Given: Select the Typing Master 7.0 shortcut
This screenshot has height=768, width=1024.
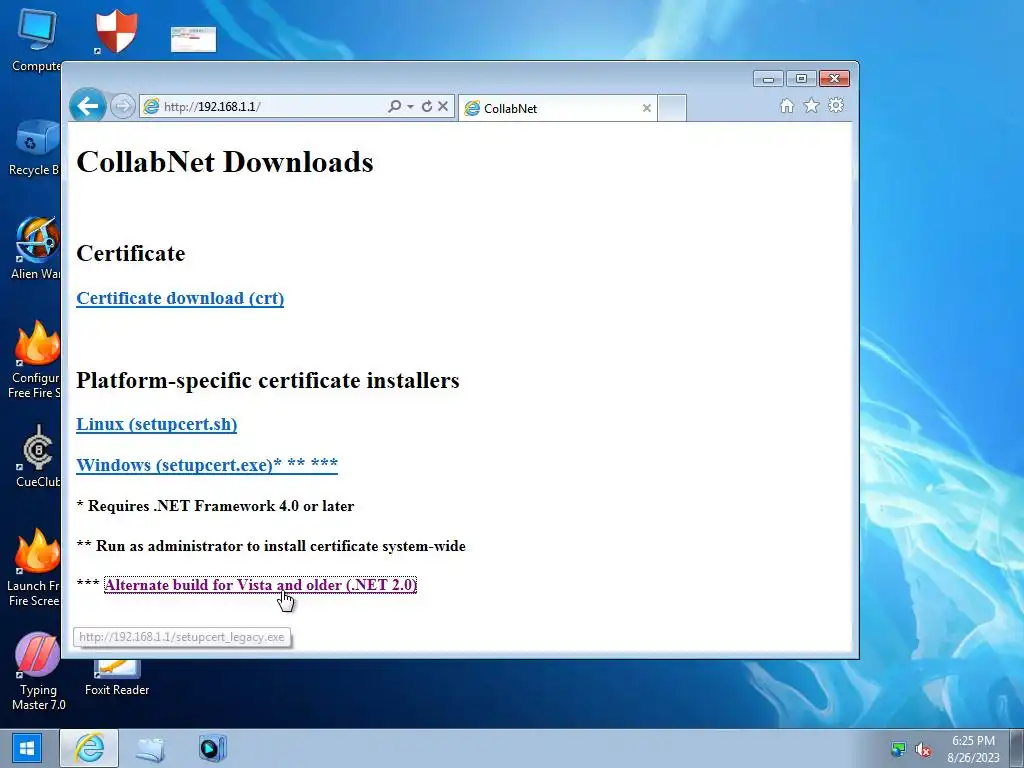Looking at the screenshot, I should pyautogui.click(x=38, y=671).
